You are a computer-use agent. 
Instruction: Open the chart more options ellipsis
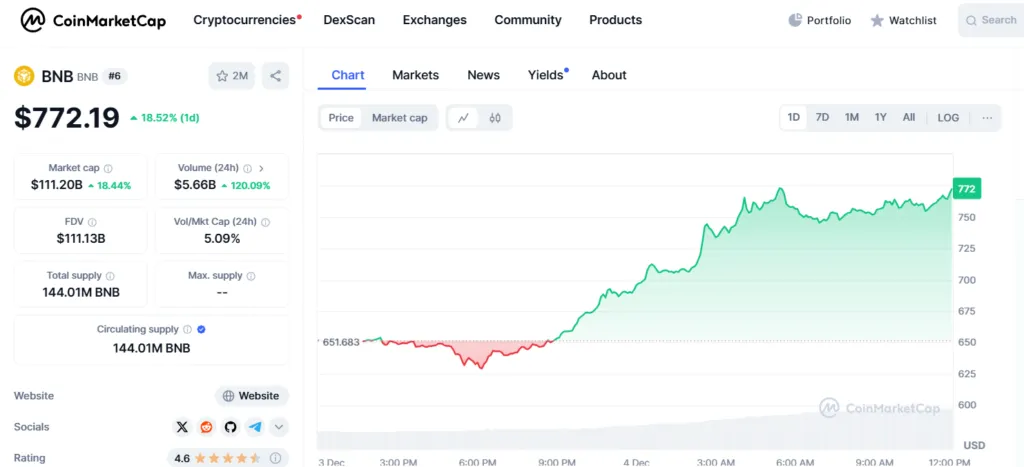tap(987, 118)
